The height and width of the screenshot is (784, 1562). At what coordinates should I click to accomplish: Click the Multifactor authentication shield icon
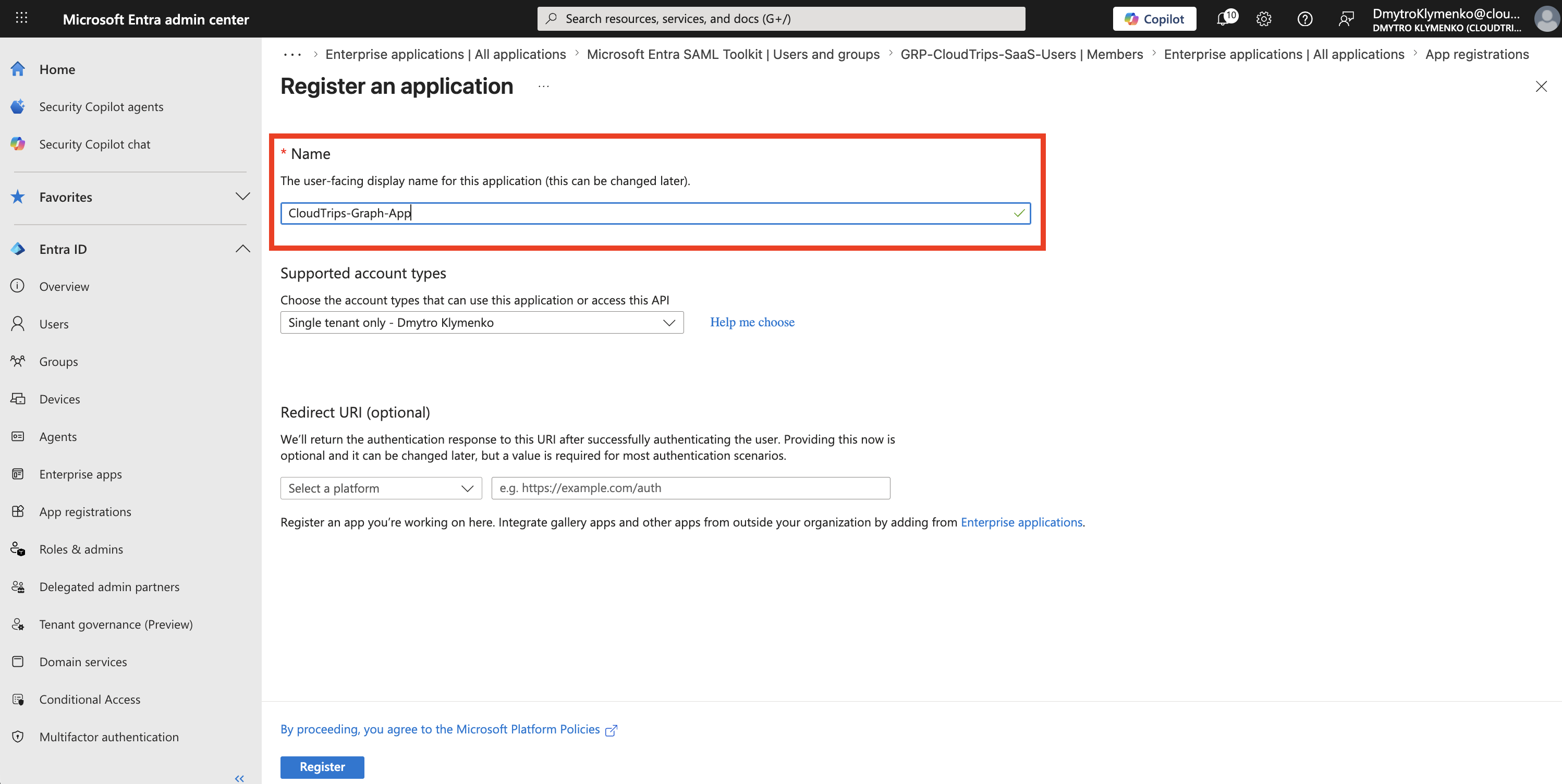point(18,737)
